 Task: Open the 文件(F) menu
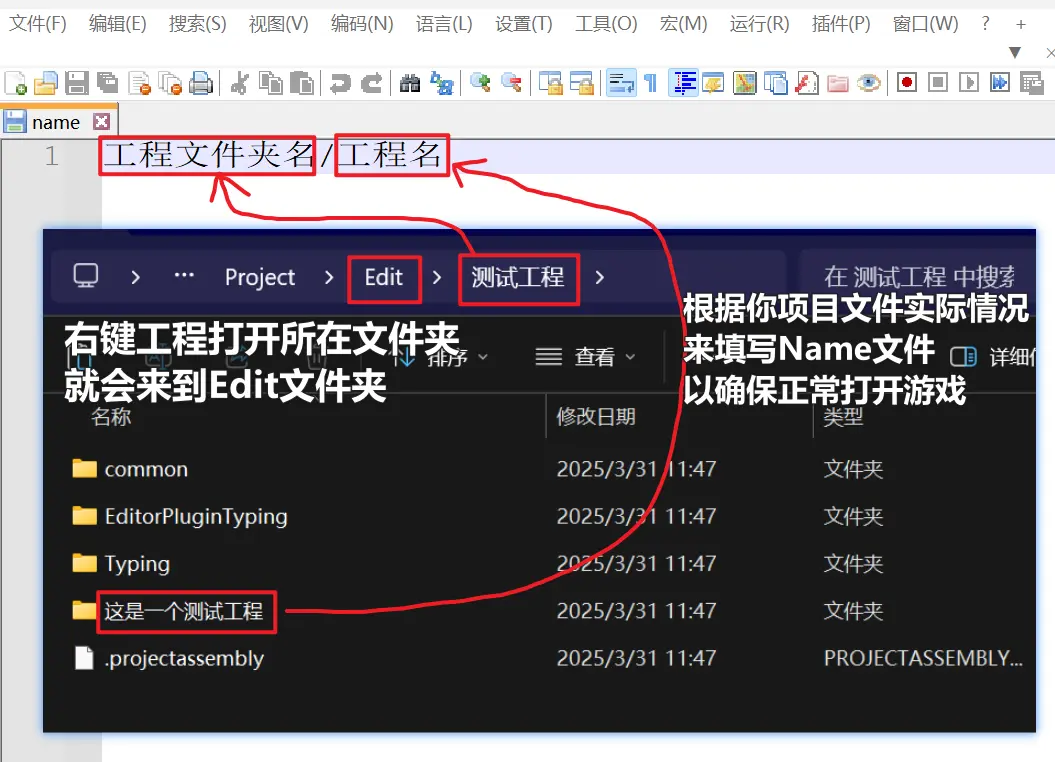pos(38,24)
